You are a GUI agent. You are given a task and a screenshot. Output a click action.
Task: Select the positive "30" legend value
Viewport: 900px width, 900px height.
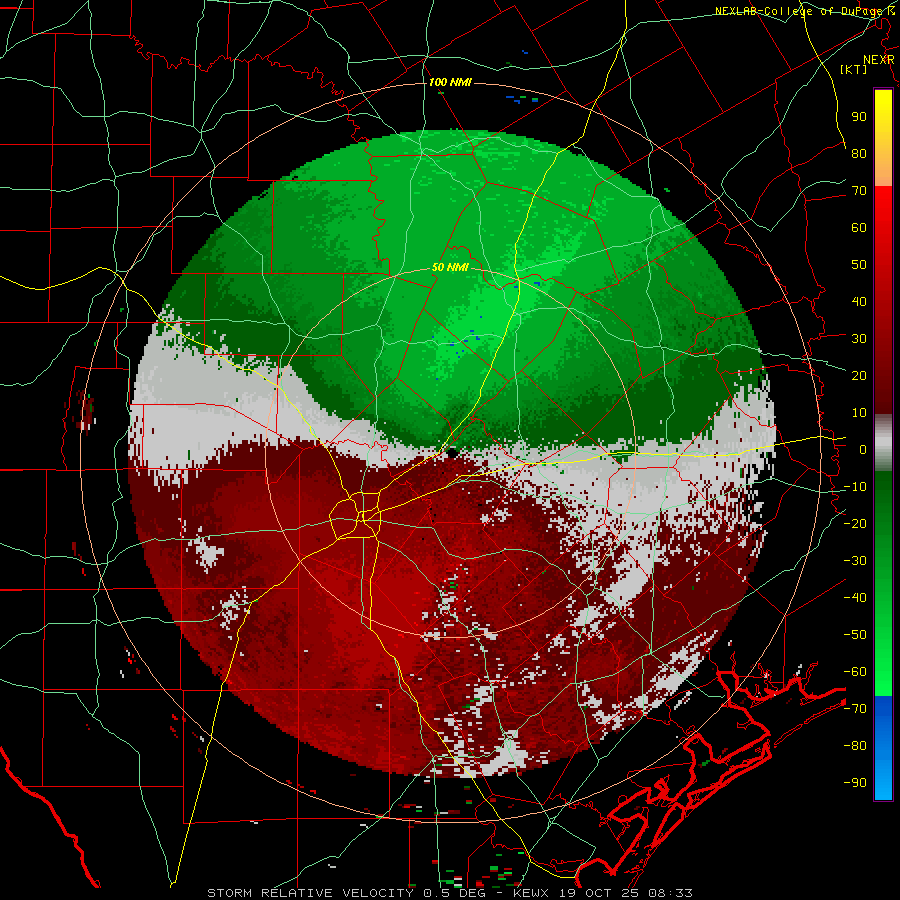[x=859, y=339]
